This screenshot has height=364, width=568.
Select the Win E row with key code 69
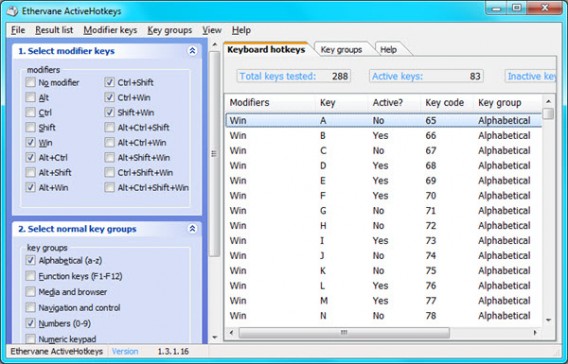tap(383, 180)
